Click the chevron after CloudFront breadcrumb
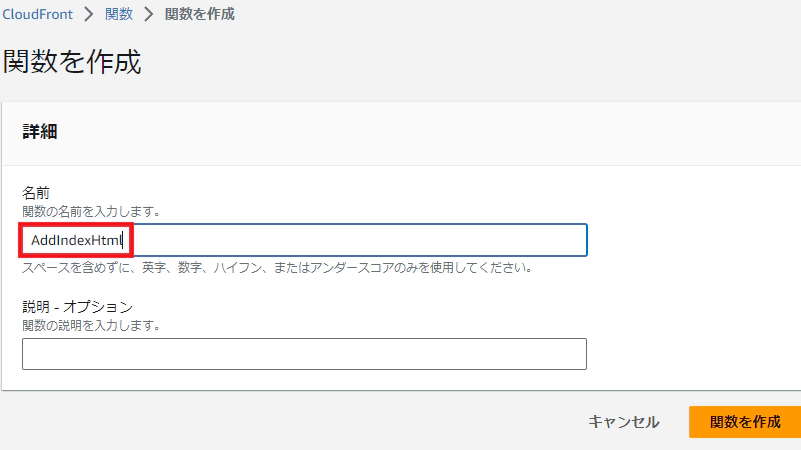Image resolution: width=801 pixels, height=450 pixels. (x=88, y=15)
